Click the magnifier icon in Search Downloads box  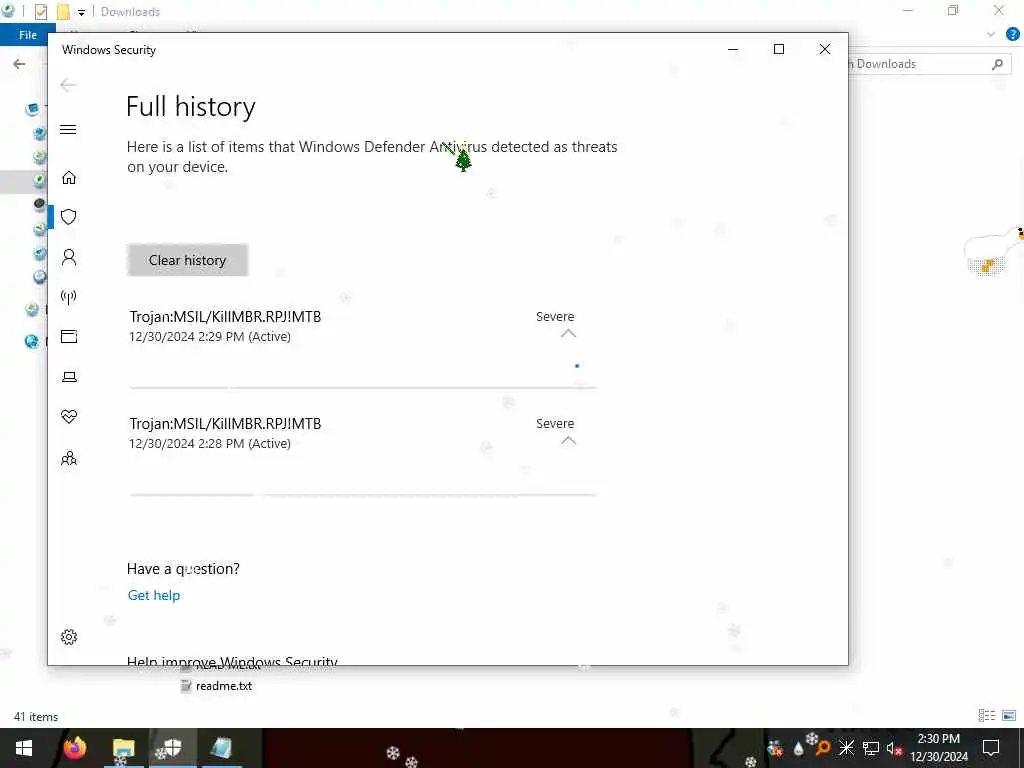[x=997, y=64]
